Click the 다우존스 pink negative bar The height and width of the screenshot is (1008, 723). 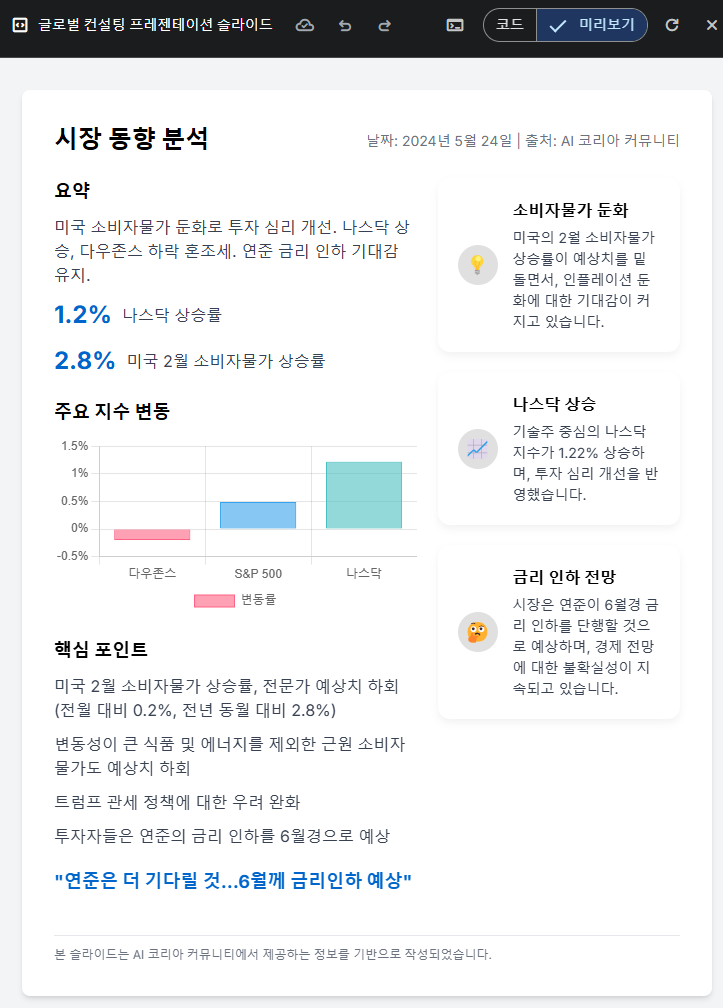click(152, 534)
